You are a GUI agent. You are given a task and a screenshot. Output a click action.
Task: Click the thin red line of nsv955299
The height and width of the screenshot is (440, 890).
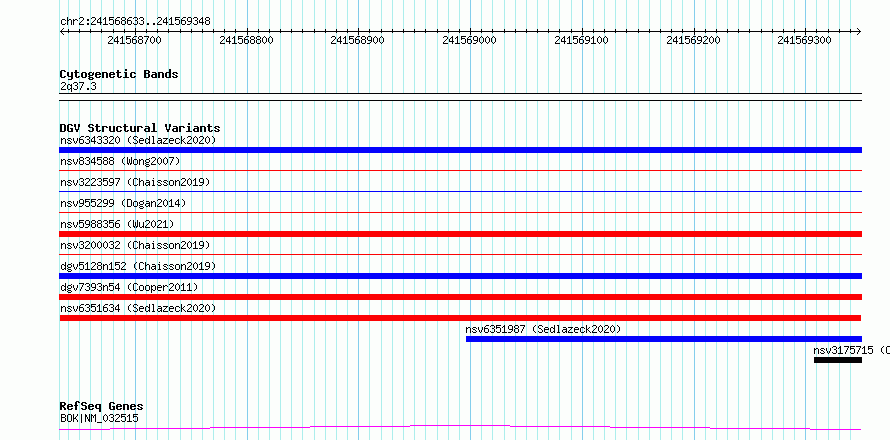pos(460,212)
